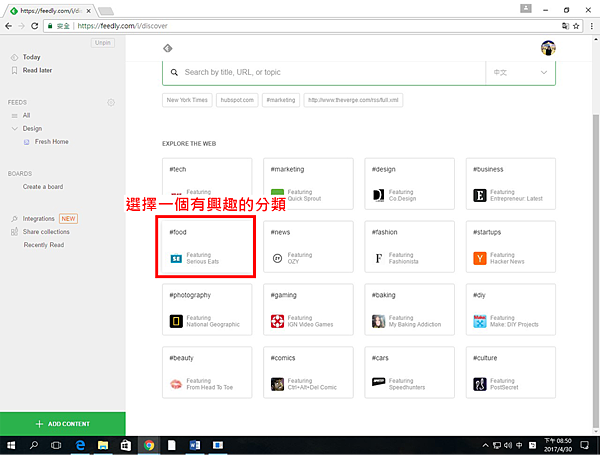The width and height of the screenshot is (600, 458).
Task: Click the Unpin sidebar button
Action: coord(103,43)
